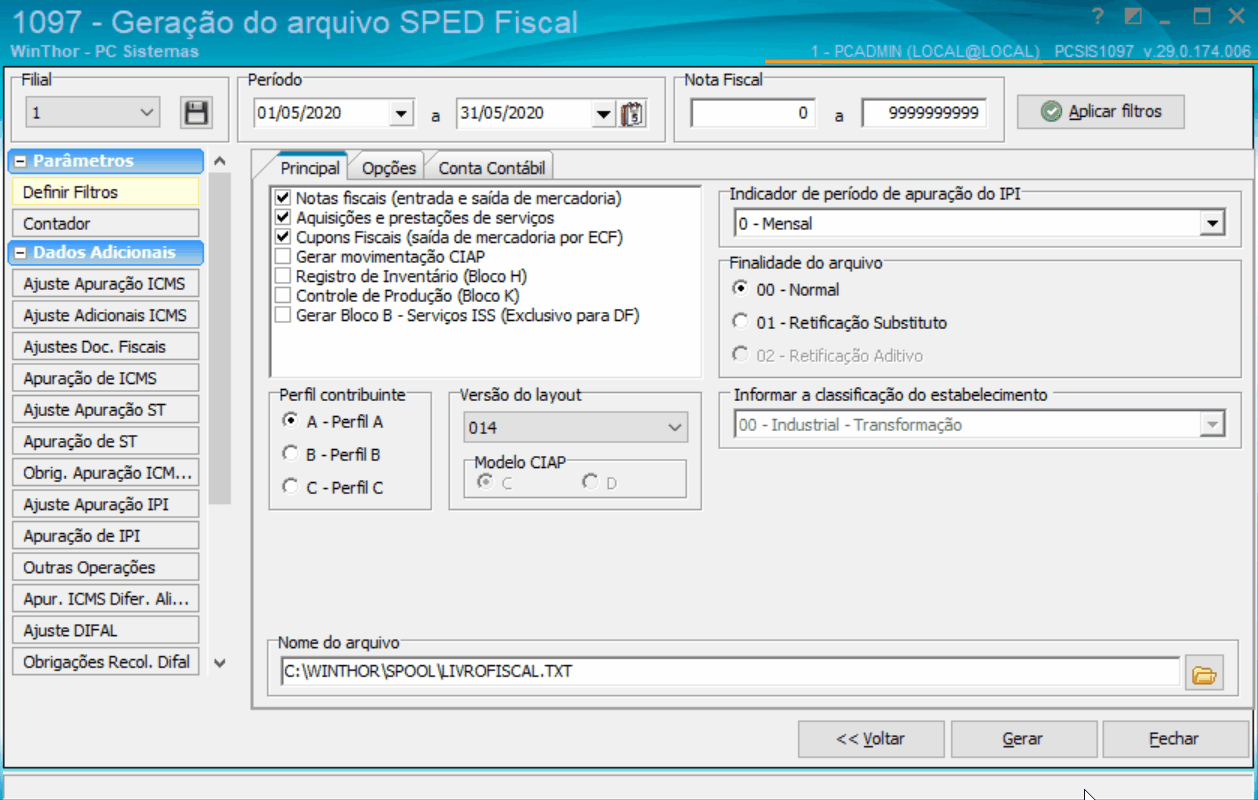Select radio A - Perfil A
1258x800 pixels.
(x=290, y=421)
